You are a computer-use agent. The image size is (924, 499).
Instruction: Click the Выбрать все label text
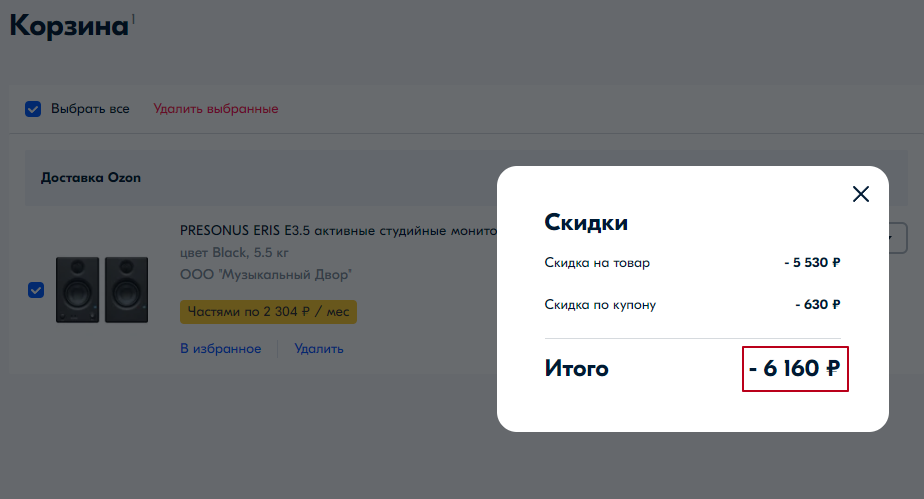(90, 109)
